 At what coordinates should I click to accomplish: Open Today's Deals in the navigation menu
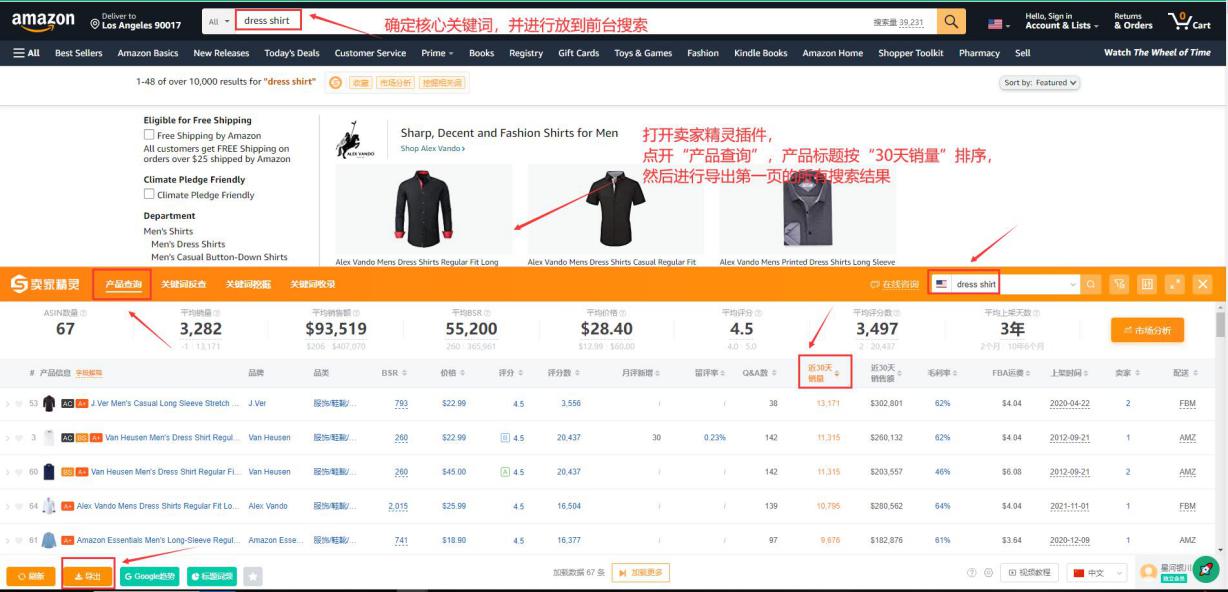[x=293, y=53]
